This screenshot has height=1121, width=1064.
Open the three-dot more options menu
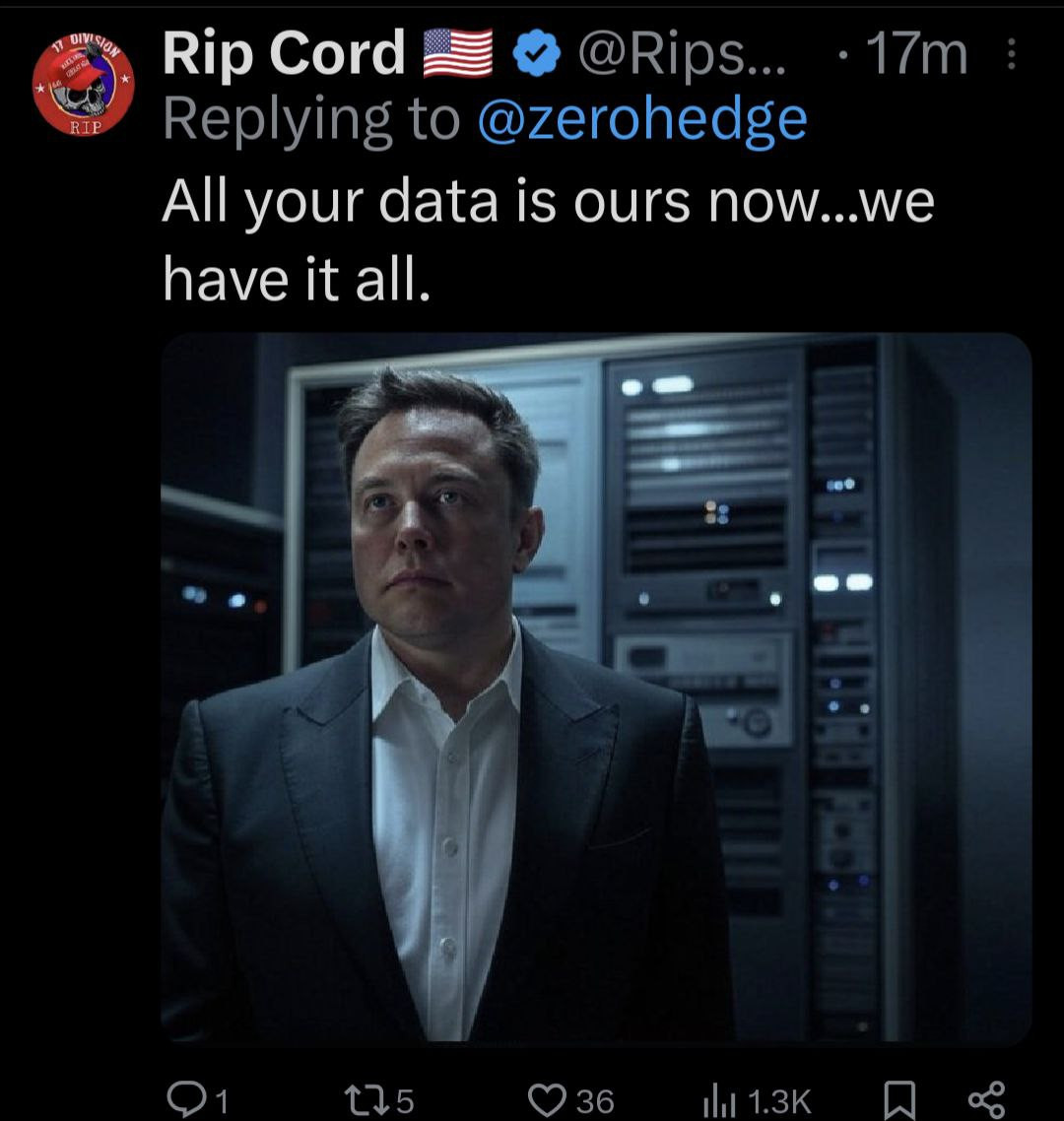[1009, 55]
